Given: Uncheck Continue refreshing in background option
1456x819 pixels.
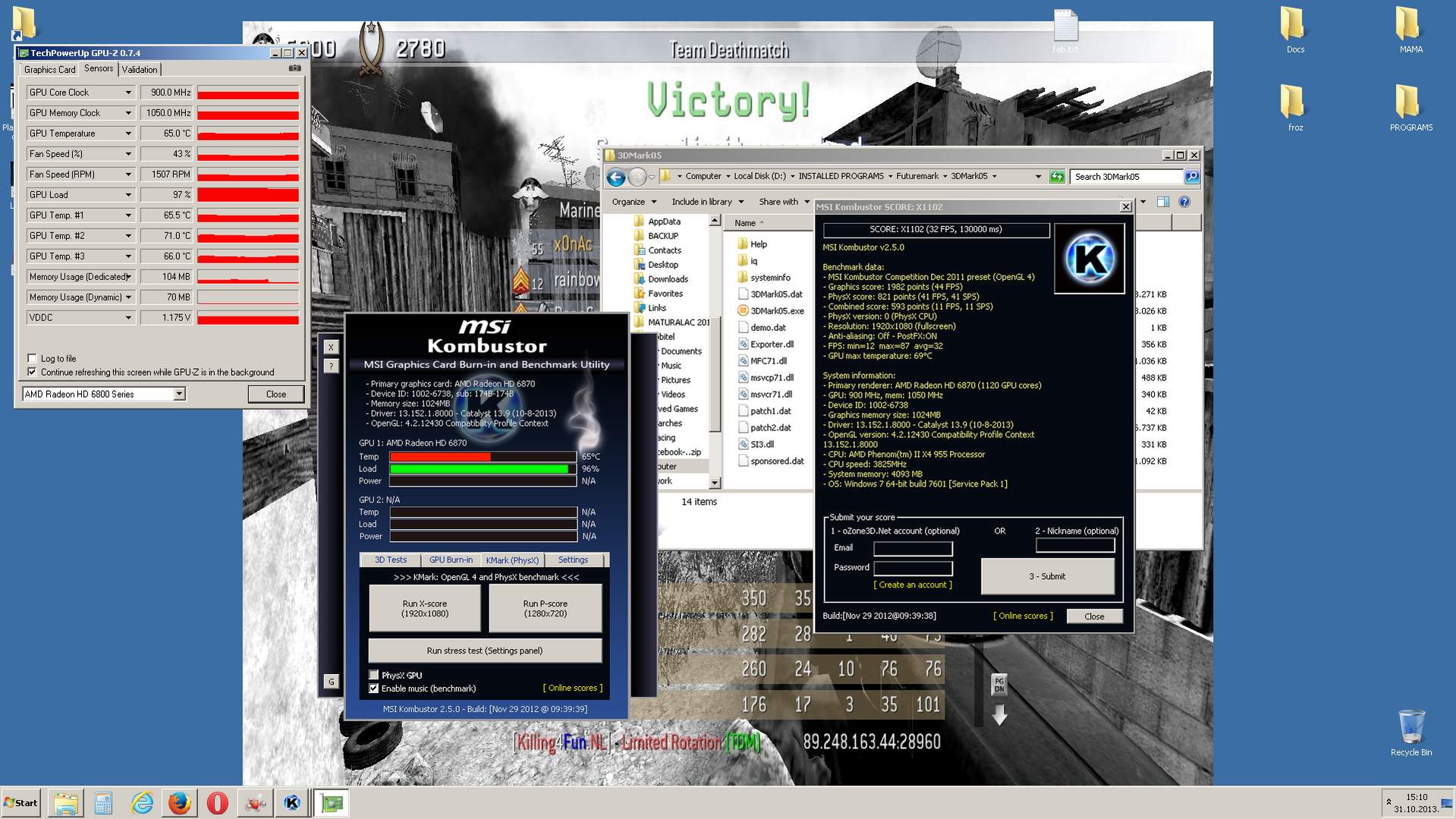Looking at the screenshot, I should (x=32, y=372).
